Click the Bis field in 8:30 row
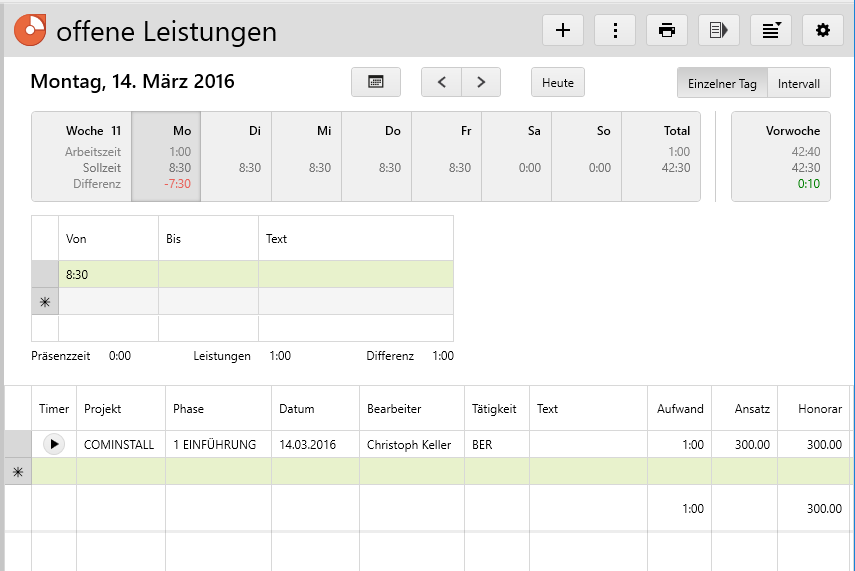 point(208,274)
